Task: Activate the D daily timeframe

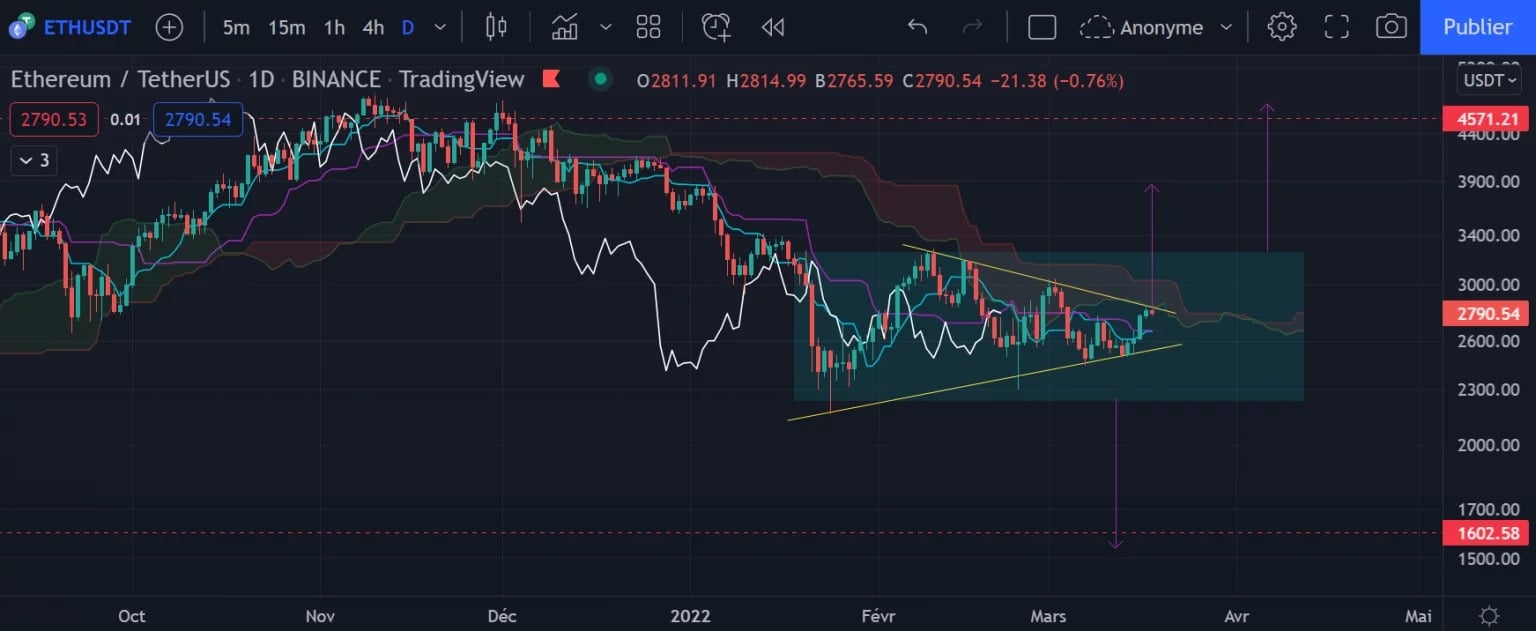Action: click(x=407, y=27)
